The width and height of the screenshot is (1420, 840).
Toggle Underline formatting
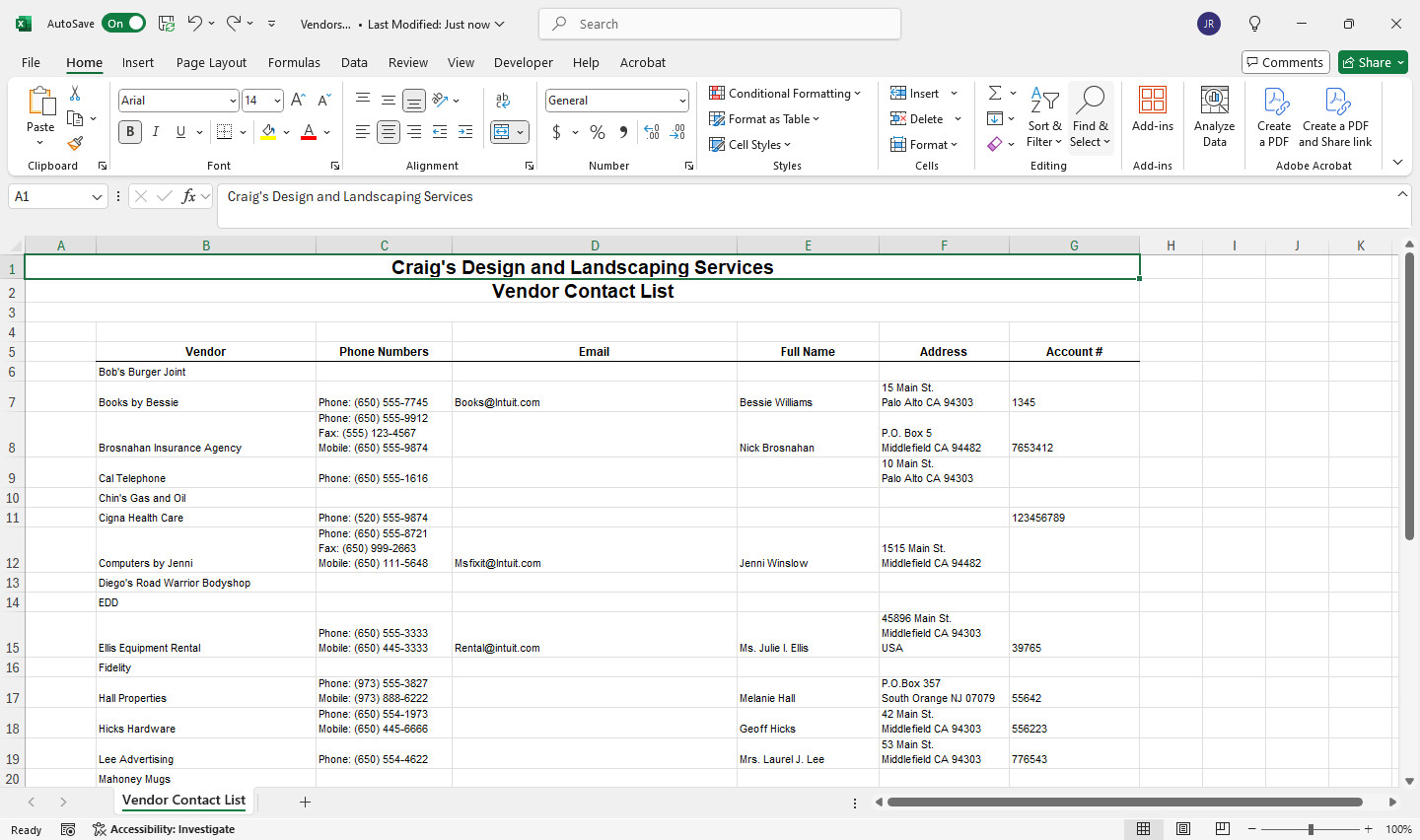[x=180, y=132]
